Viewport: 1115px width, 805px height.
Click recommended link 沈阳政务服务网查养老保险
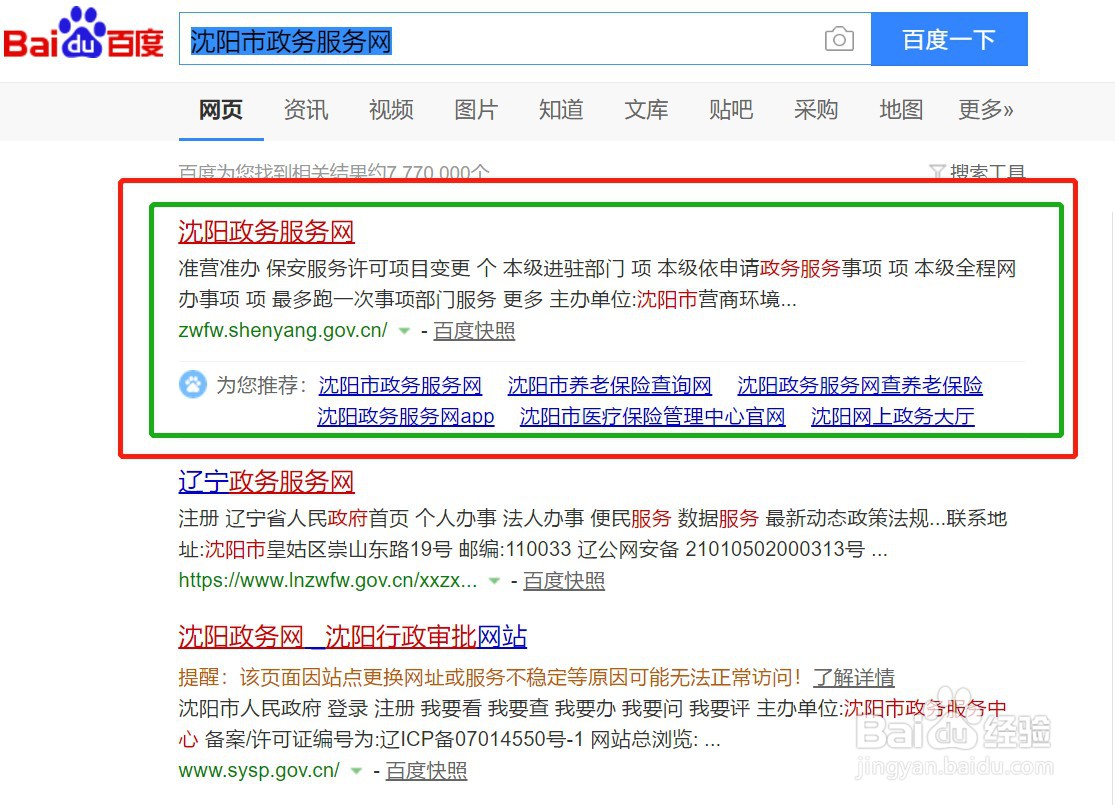coord(860,385)
